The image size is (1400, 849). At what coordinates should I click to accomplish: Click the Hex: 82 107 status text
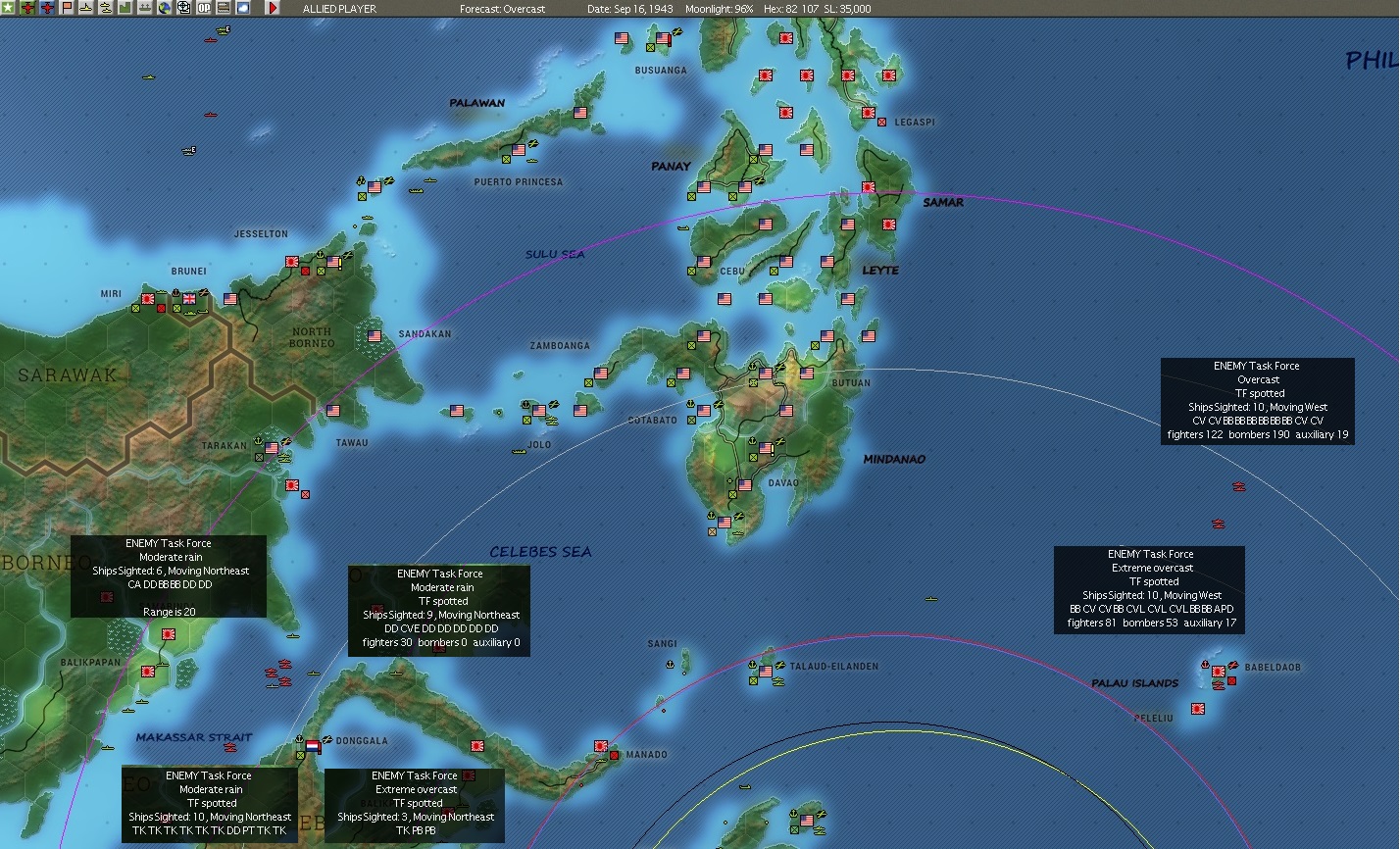point(789,9)
